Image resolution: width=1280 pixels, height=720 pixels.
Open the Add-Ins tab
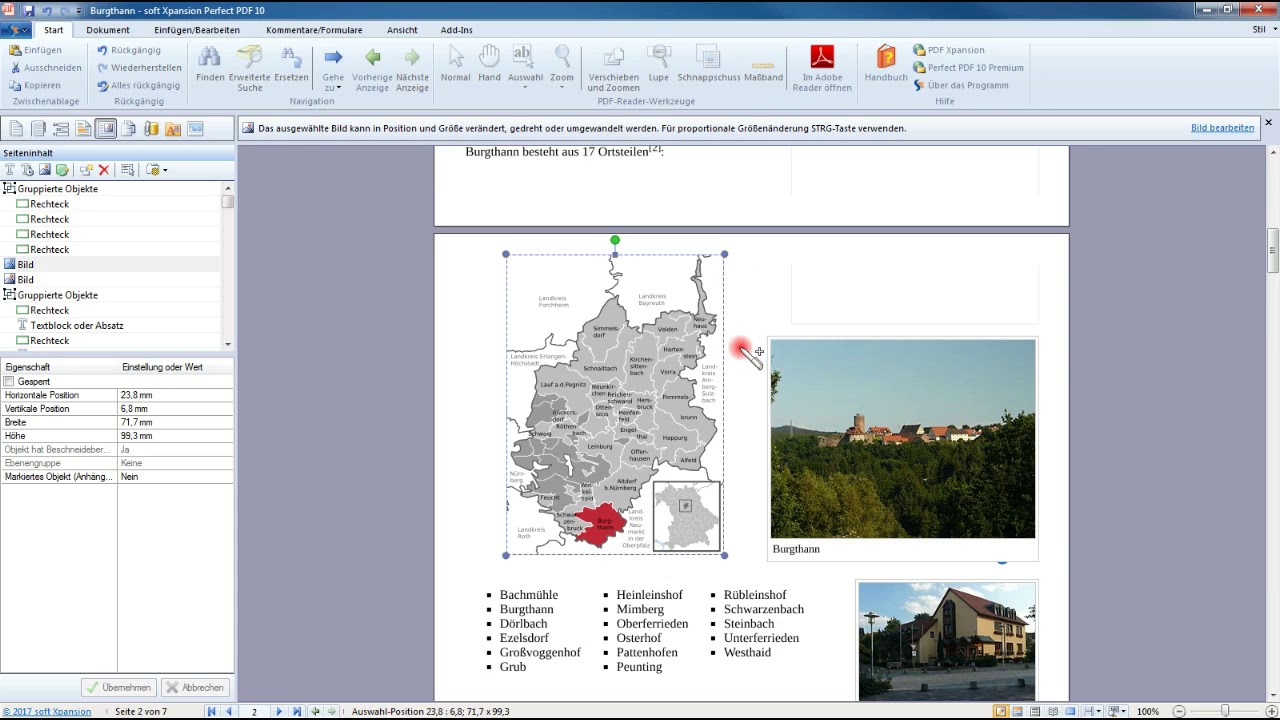(456, 30)
